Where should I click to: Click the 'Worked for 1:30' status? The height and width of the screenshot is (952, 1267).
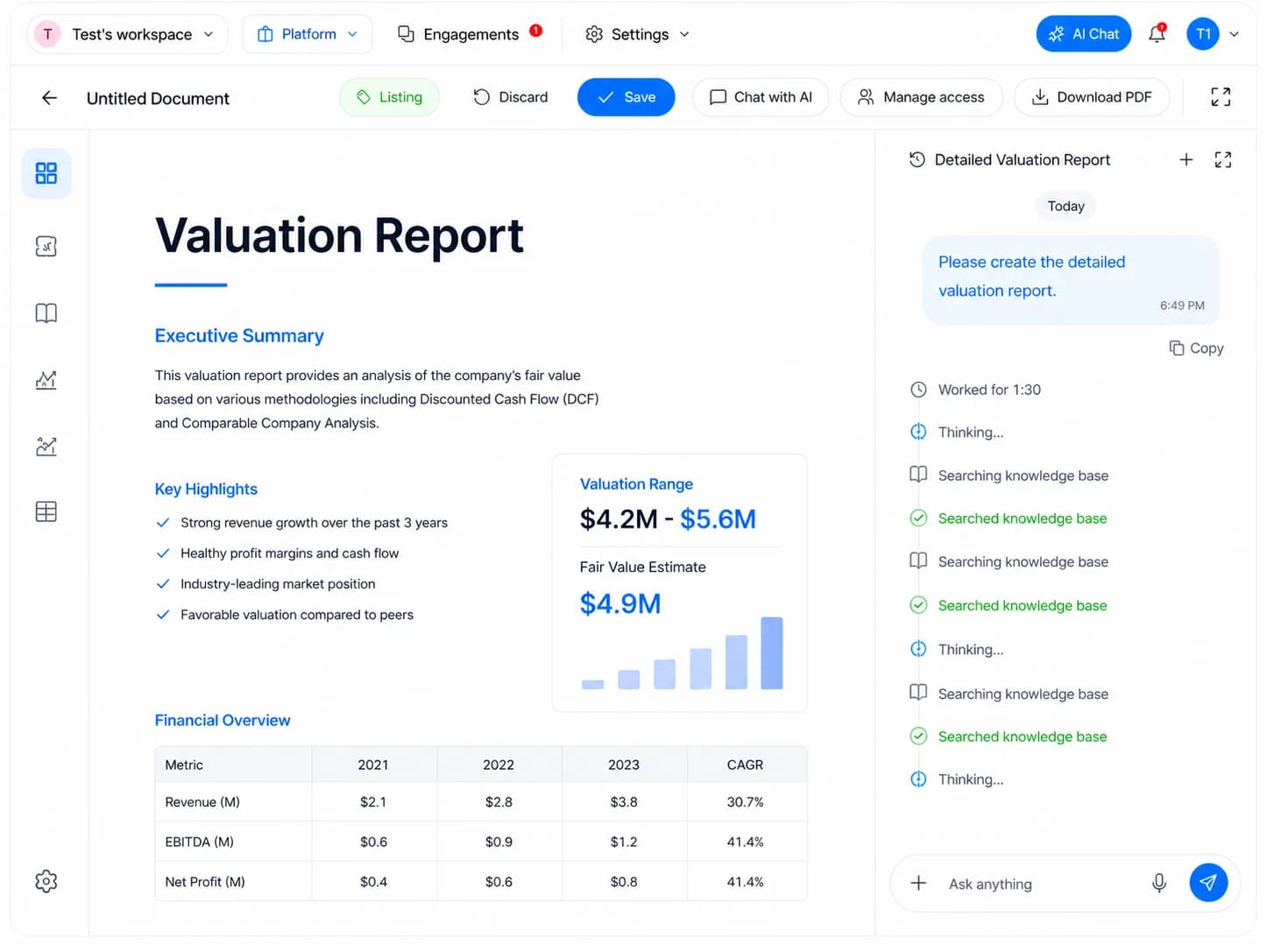click(x=989, y=391)
